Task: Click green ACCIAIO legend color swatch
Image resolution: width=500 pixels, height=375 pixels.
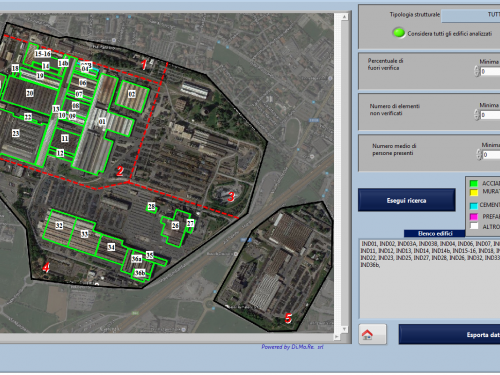Action: (x=474, y=183)
